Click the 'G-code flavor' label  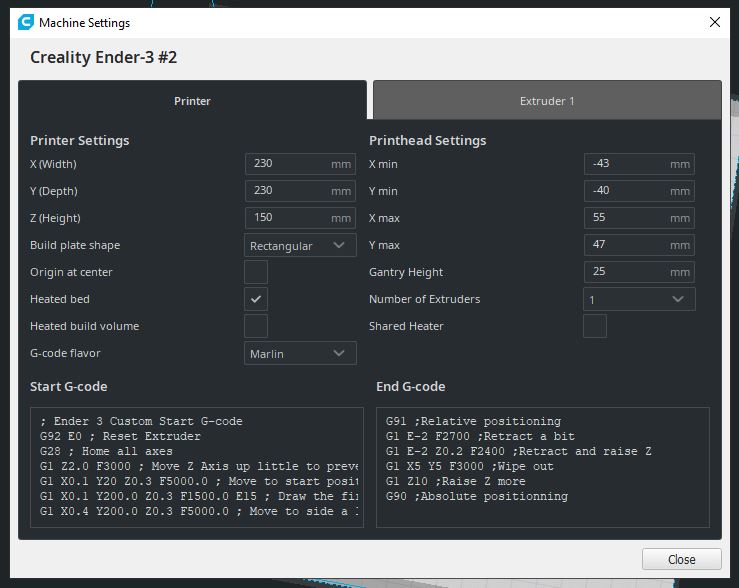coord(65,353)
